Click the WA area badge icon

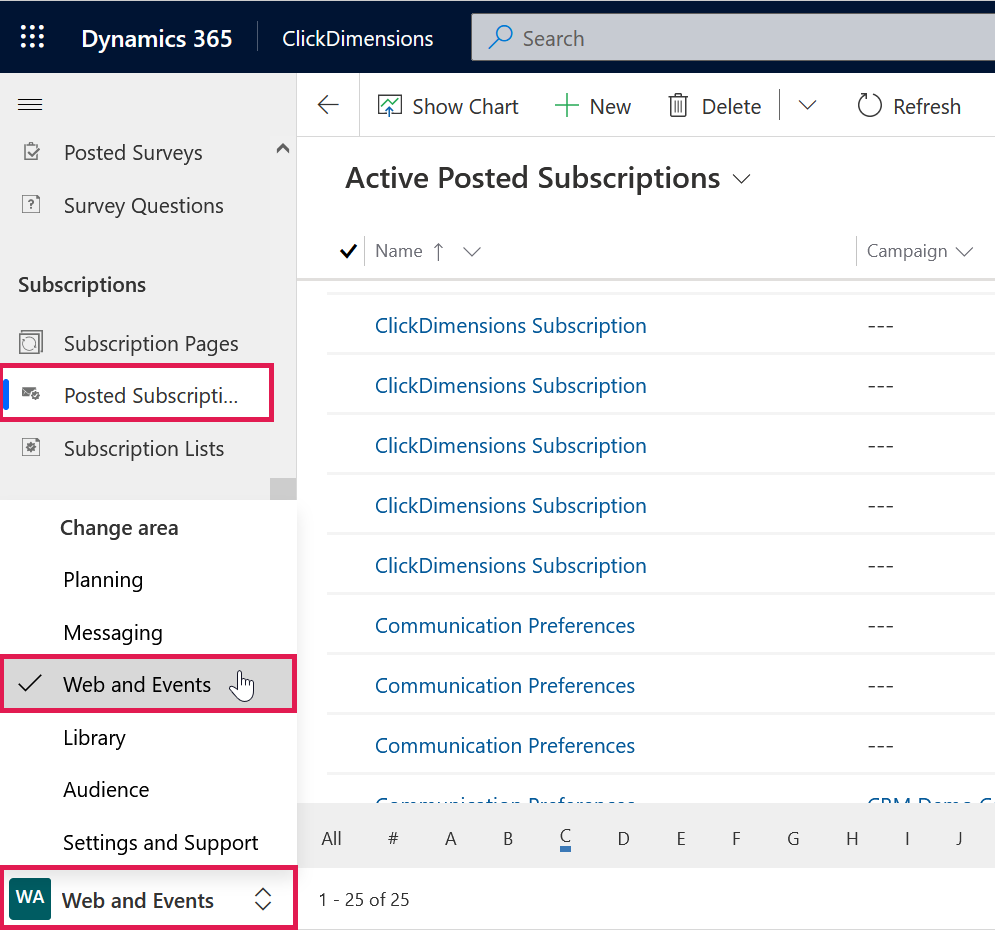(30, 898)
